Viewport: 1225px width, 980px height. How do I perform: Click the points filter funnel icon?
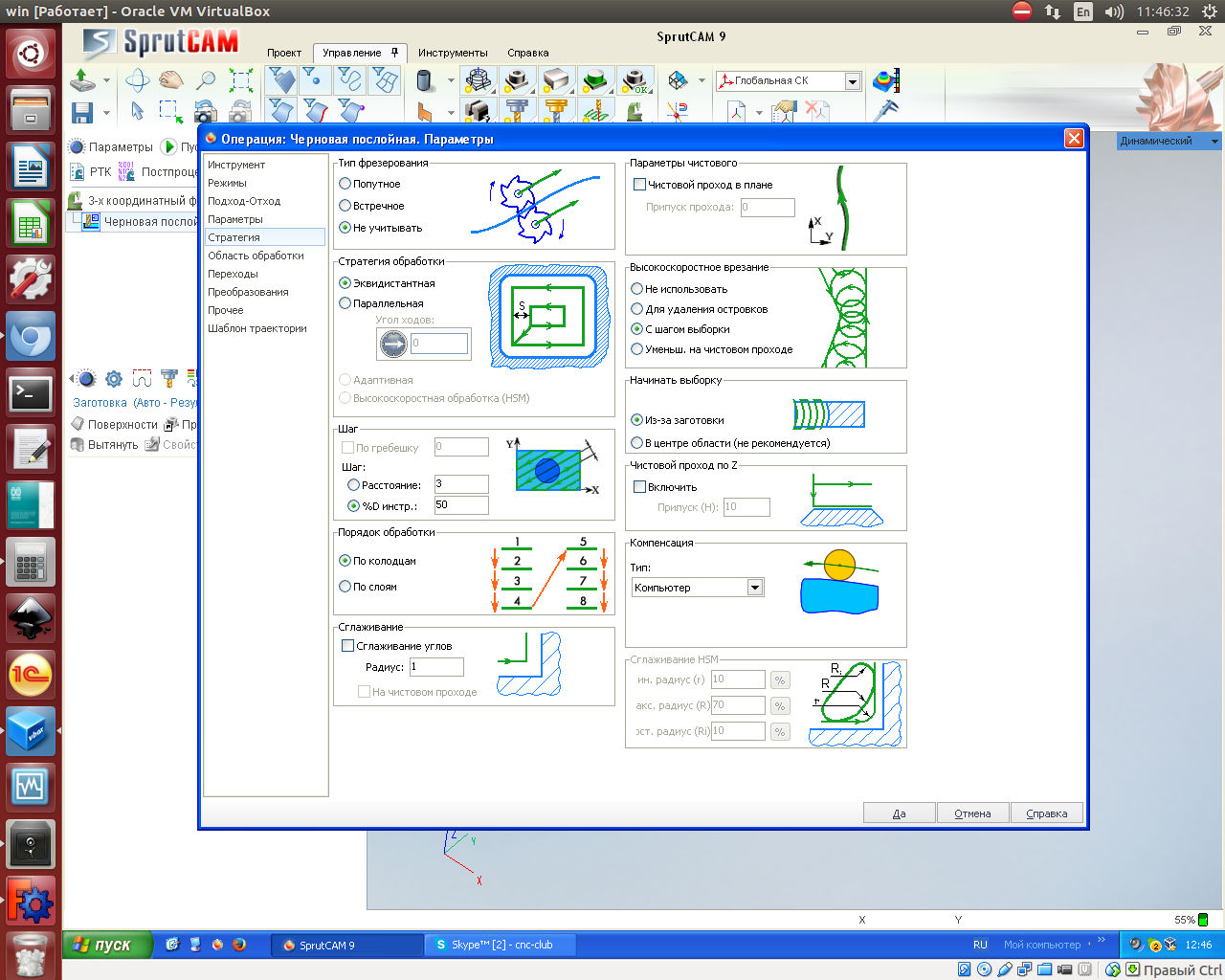(315, 80)
